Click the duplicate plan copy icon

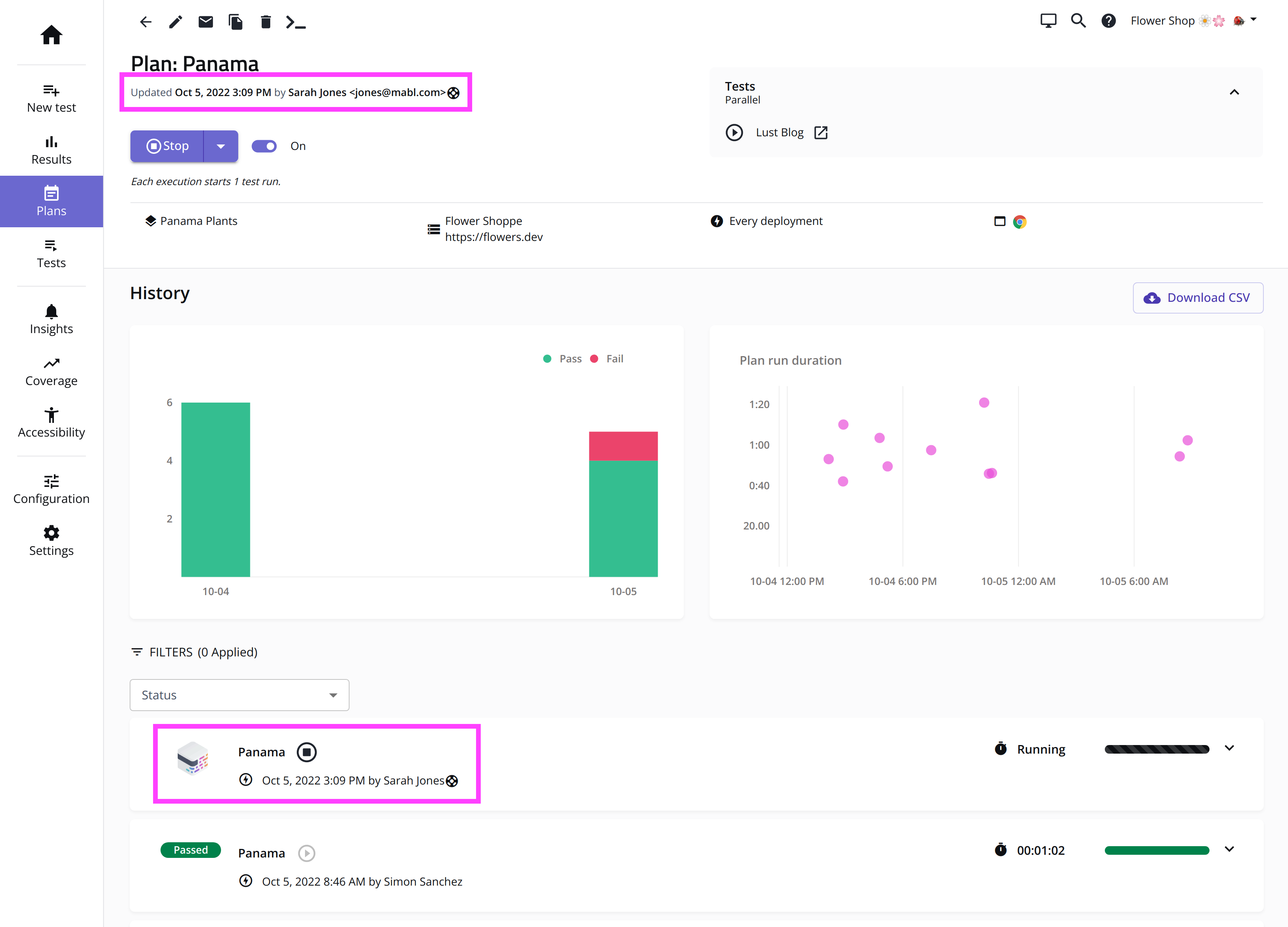tap(235, 22)
